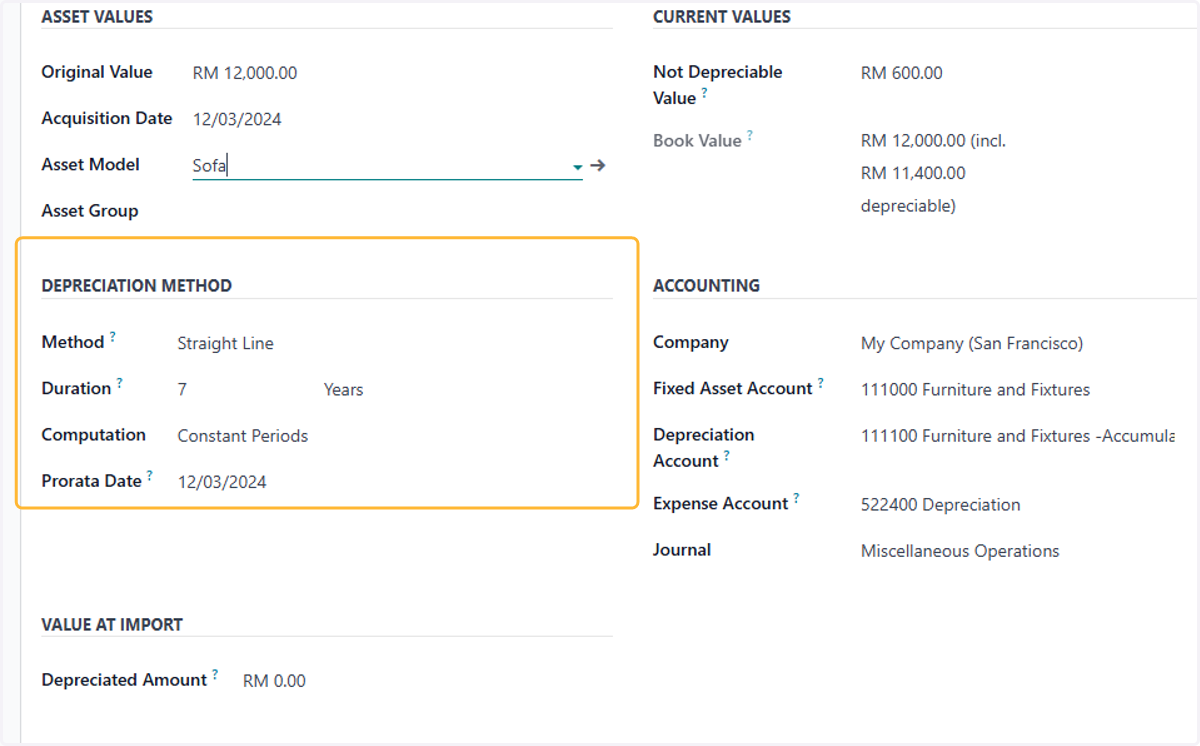
Task: Click the DEPRECIATION METHOD section heading
Action: [x=137, y=286]
